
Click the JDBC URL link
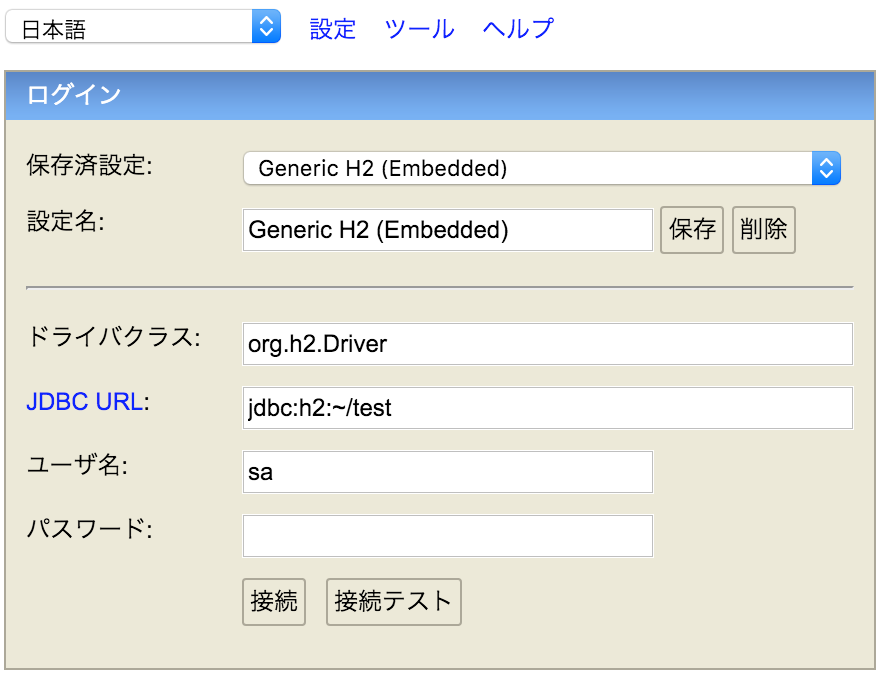(80, 400)
